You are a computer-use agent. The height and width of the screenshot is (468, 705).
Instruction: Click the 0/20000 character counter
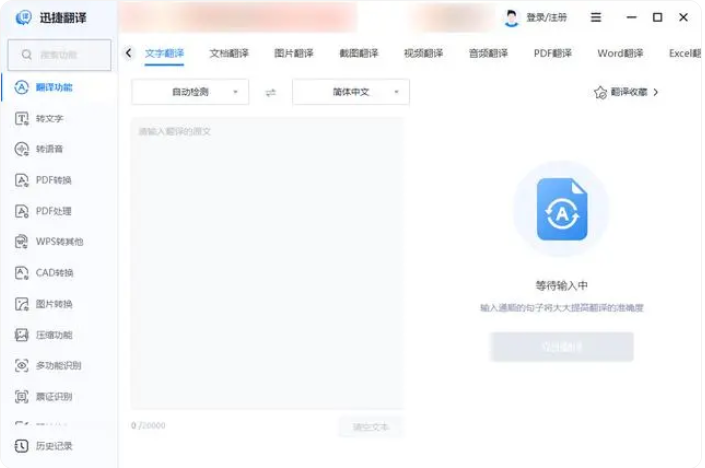coord(148,425)
